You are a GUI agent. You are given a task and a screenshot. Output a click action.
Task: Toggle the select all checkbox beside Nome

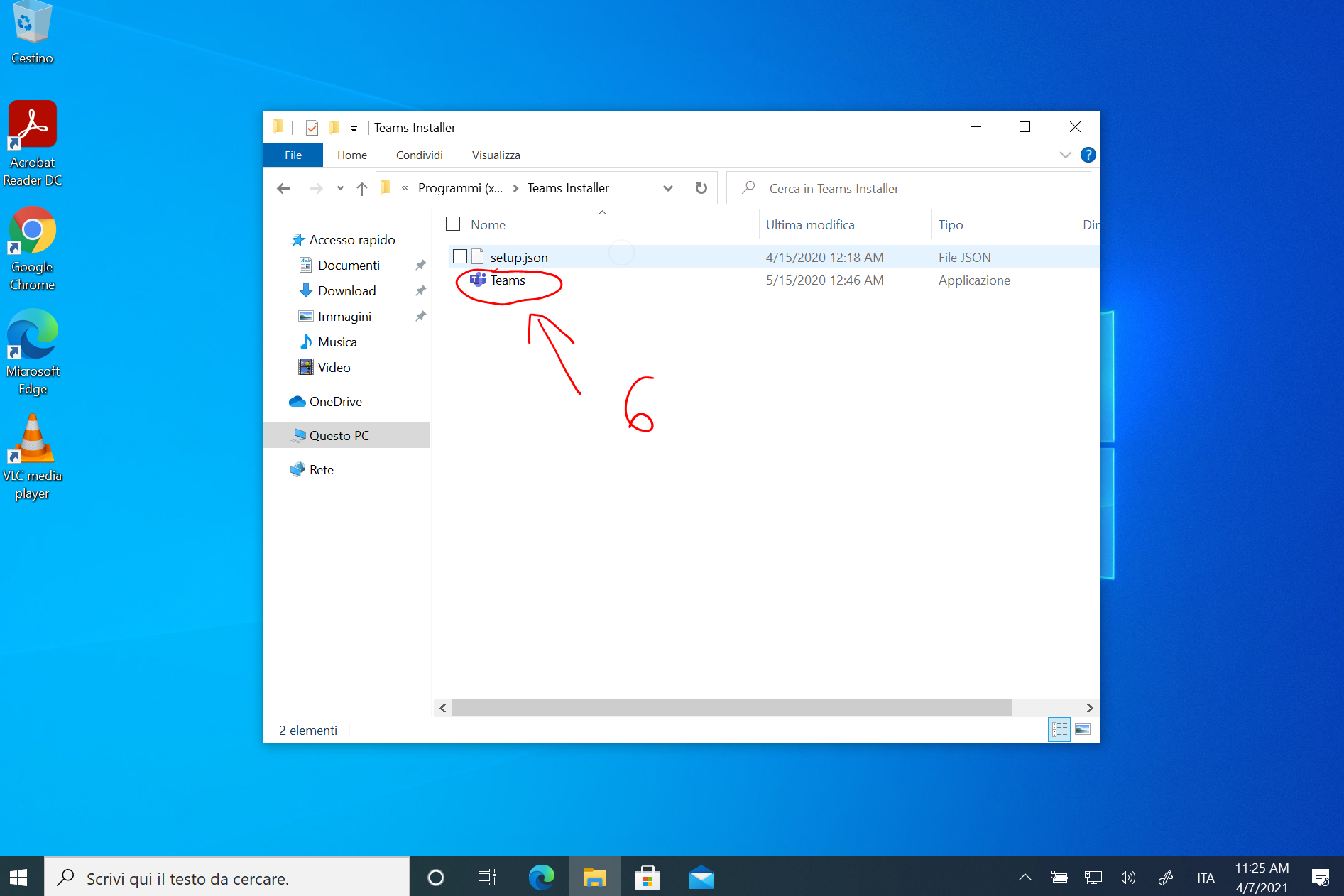[453, 224]
